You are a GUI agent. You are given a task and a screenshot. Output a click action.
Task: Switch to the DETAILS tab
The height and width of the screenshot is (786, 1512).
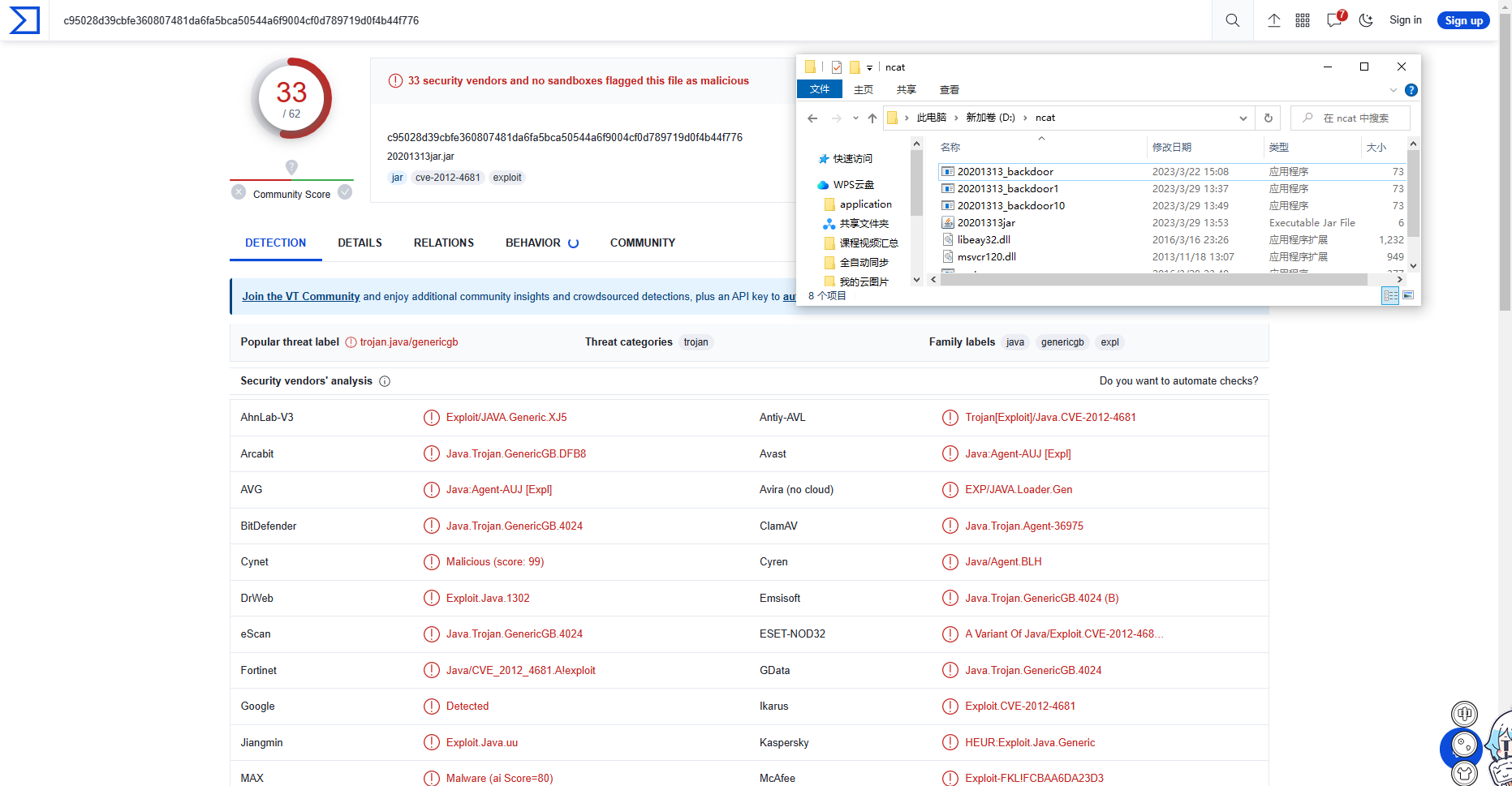[360, 243]
